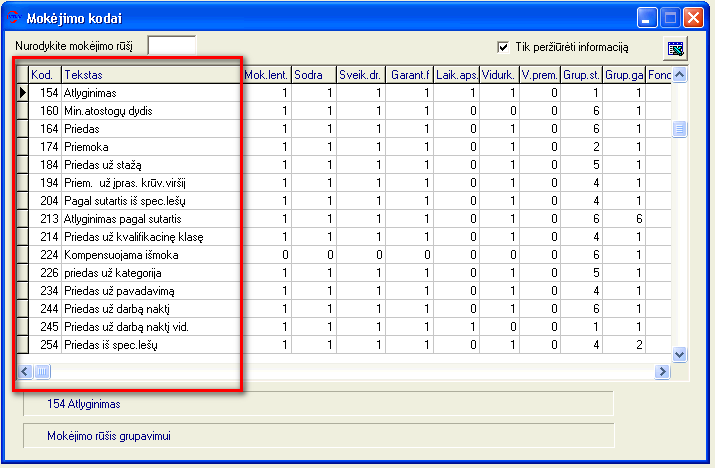Click code cell 213
715x468 pixels.
pos(45,219)
